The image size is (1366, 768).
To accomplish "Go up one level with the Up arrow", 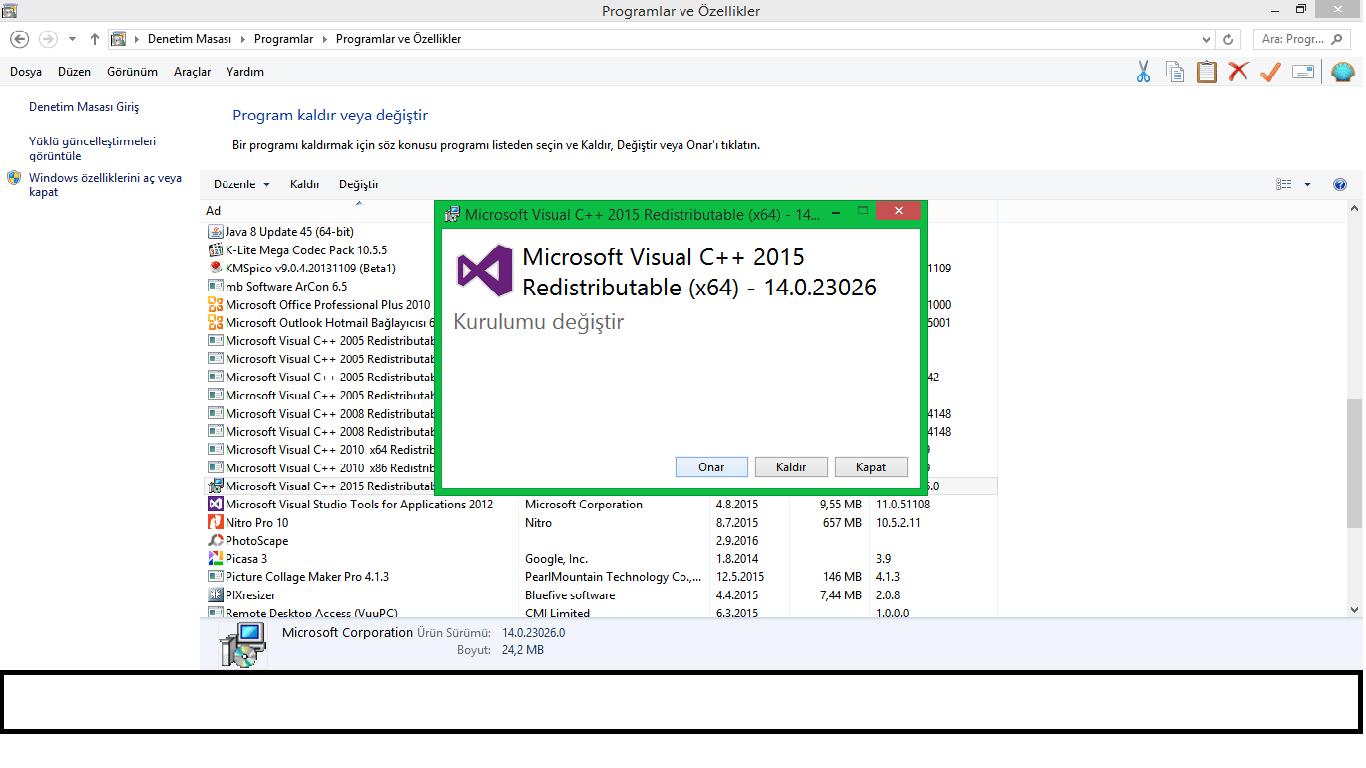I will click(x=95, y=39).
